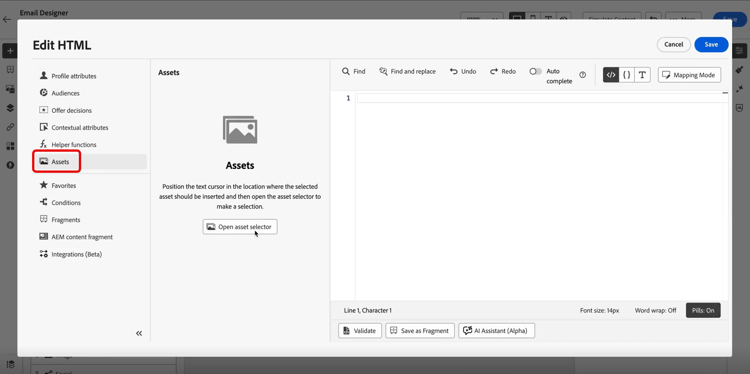Click brush styles icon in Email Designer
Image resolution: width=750 pixels, height=374 pixels.
pyautogui.click(x=739, y=70)
